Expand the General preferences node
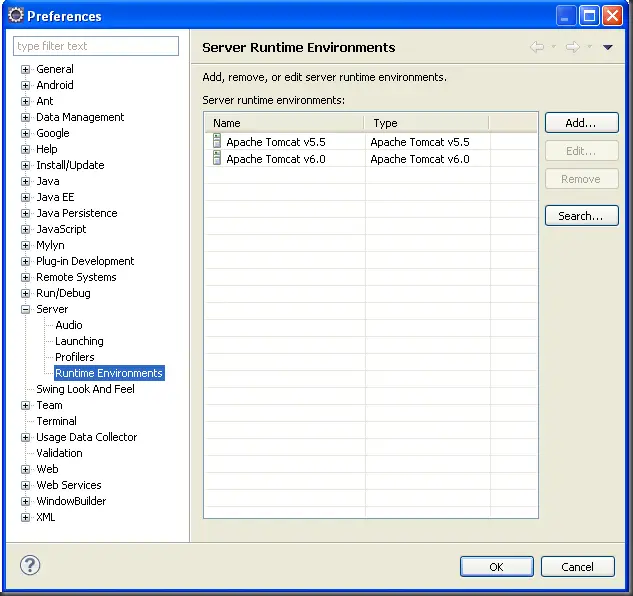The height and width of the screenshot is (596, 633). point(26,70)
